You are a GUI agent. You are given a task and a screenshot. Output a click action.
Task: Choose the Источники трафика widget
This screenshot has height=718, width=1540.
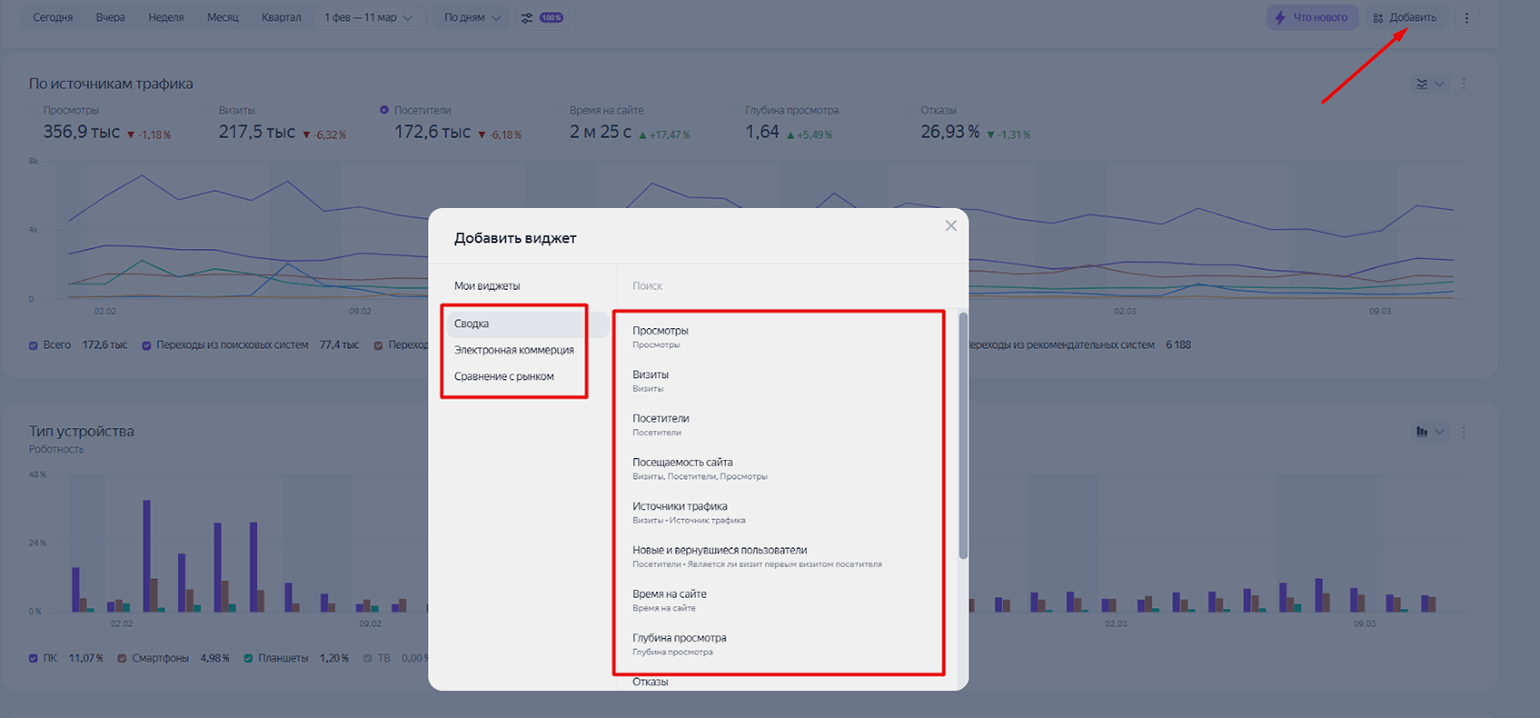pyautogui.click(x=680, y=511)
